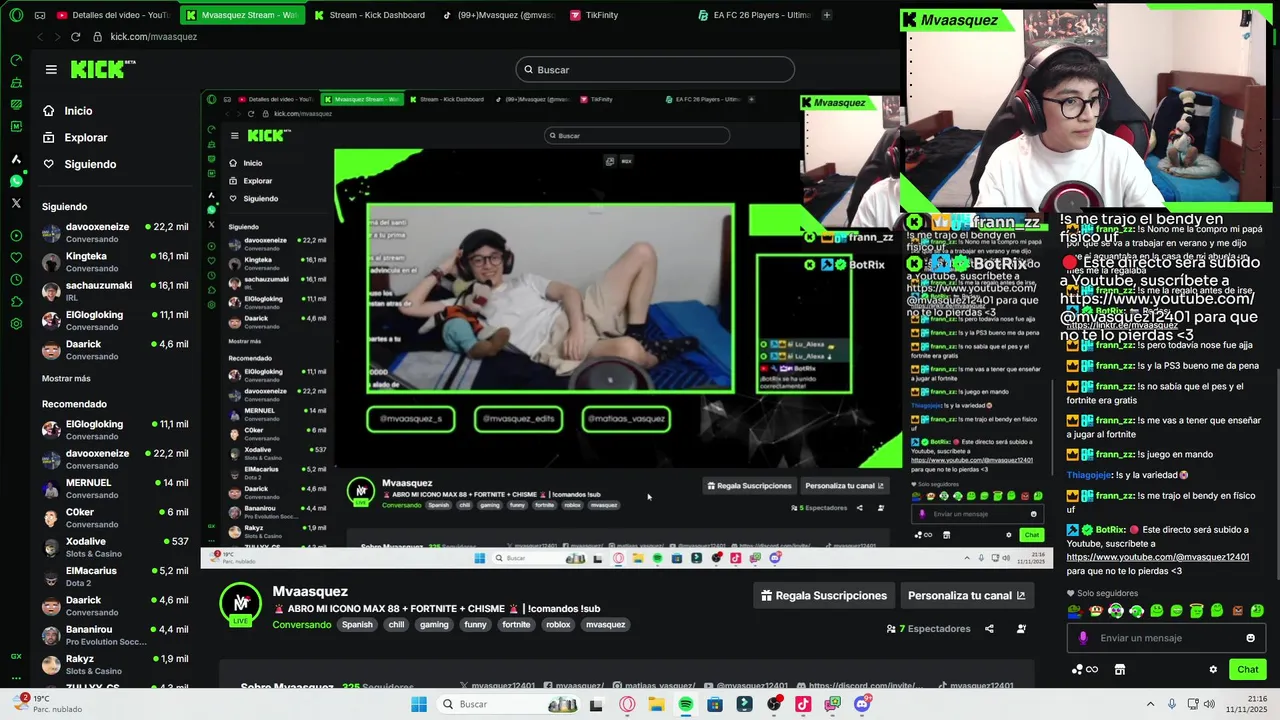
Task: Share the Mvaasquez stream
Action: tap(989, 629)
